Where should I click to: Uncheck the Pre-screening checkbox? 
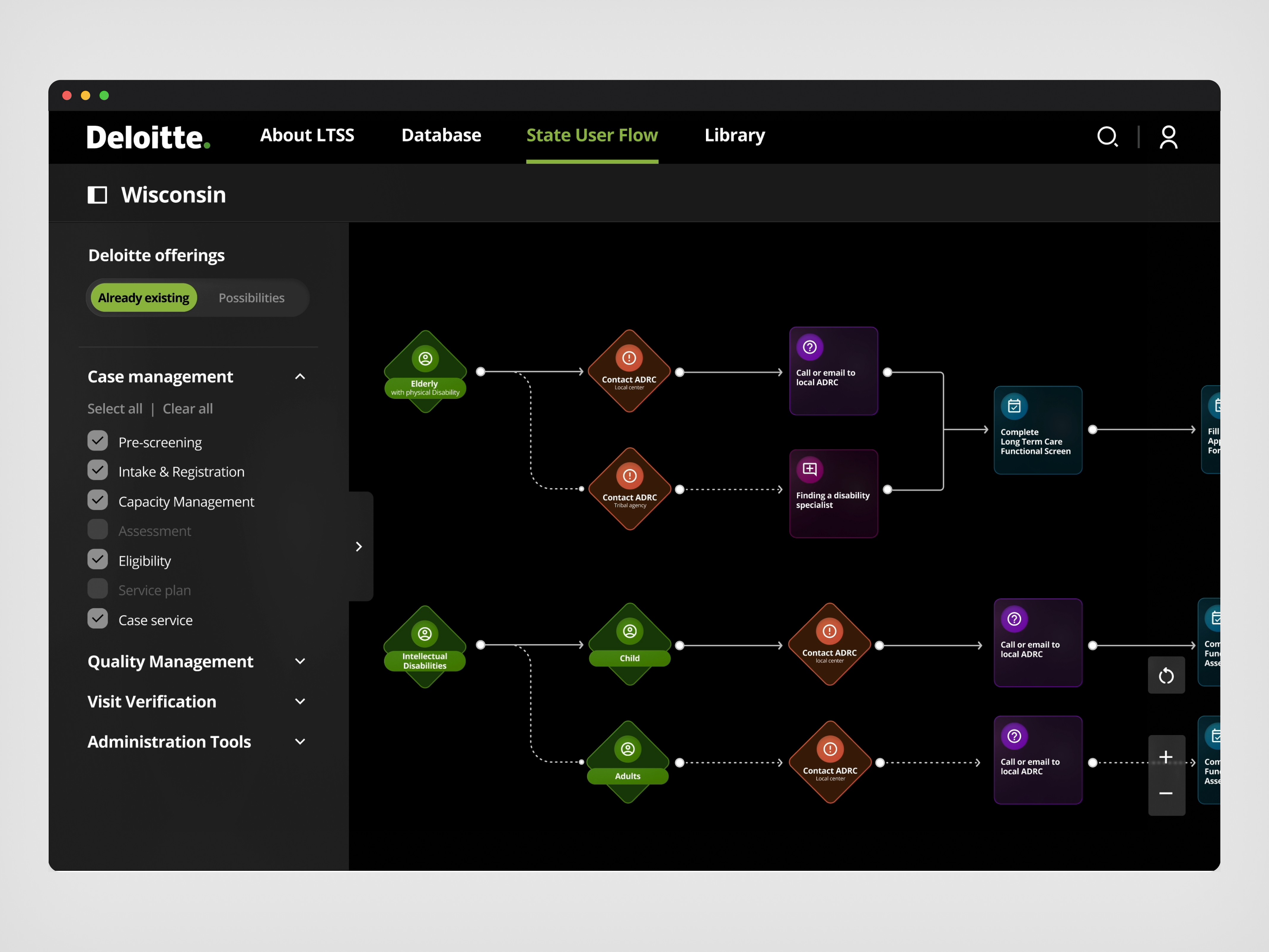[98, 441]
